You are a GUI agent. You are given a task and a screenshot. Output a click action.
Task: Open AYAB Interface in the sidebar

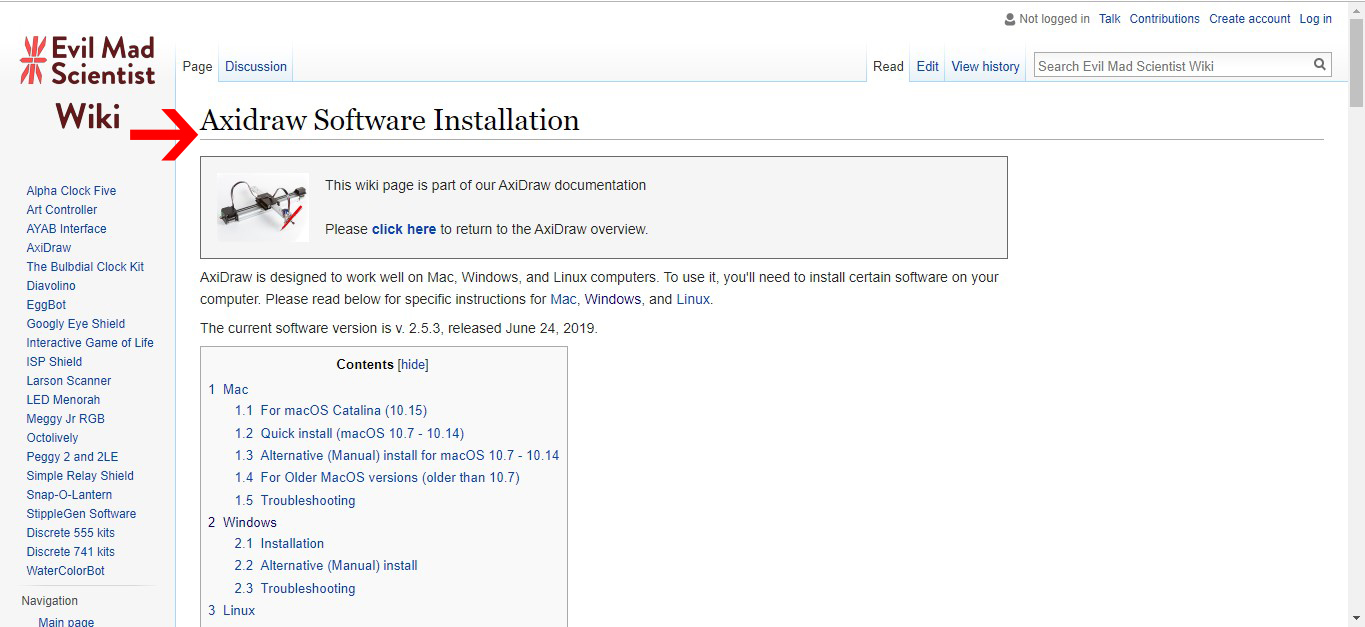(x=66, y=229)
